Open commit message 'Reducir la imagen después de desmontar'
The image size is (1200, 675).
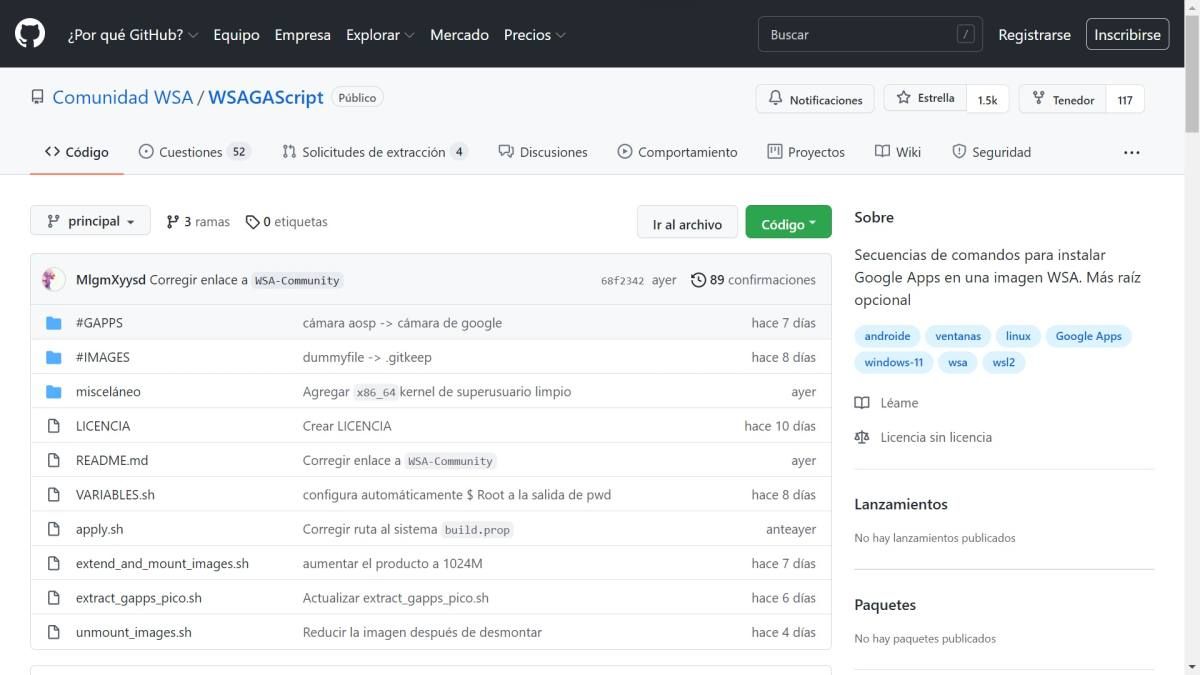click(422, 632)
